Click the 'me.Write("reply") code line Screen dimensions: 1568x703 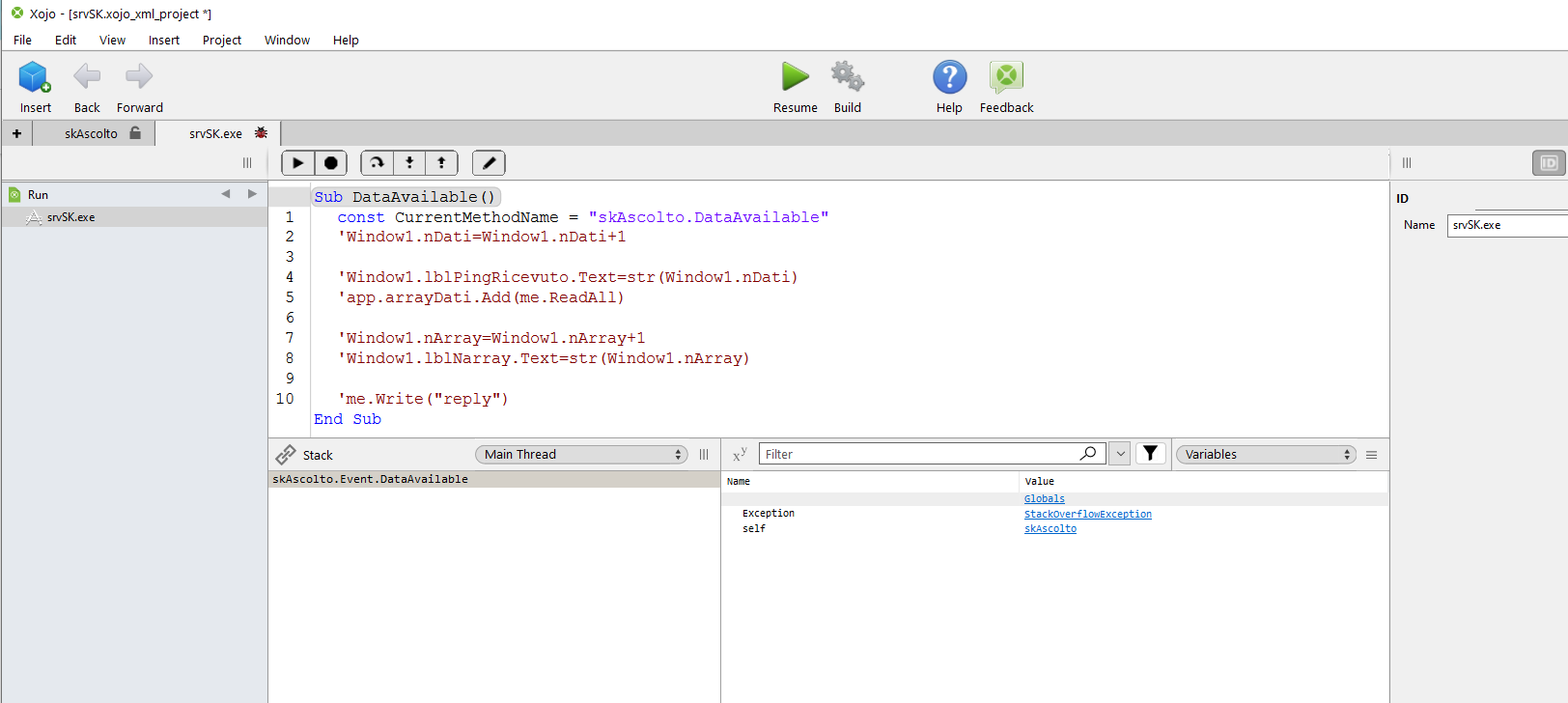coord(423,399)
